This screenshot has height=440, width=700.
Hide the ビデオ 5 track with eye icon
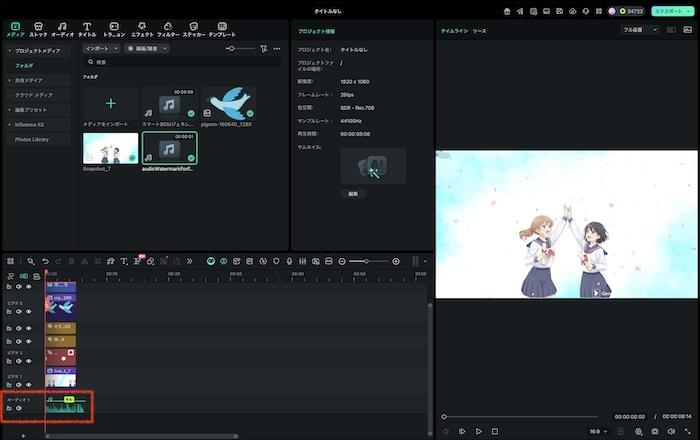click(x=29, y=311)
